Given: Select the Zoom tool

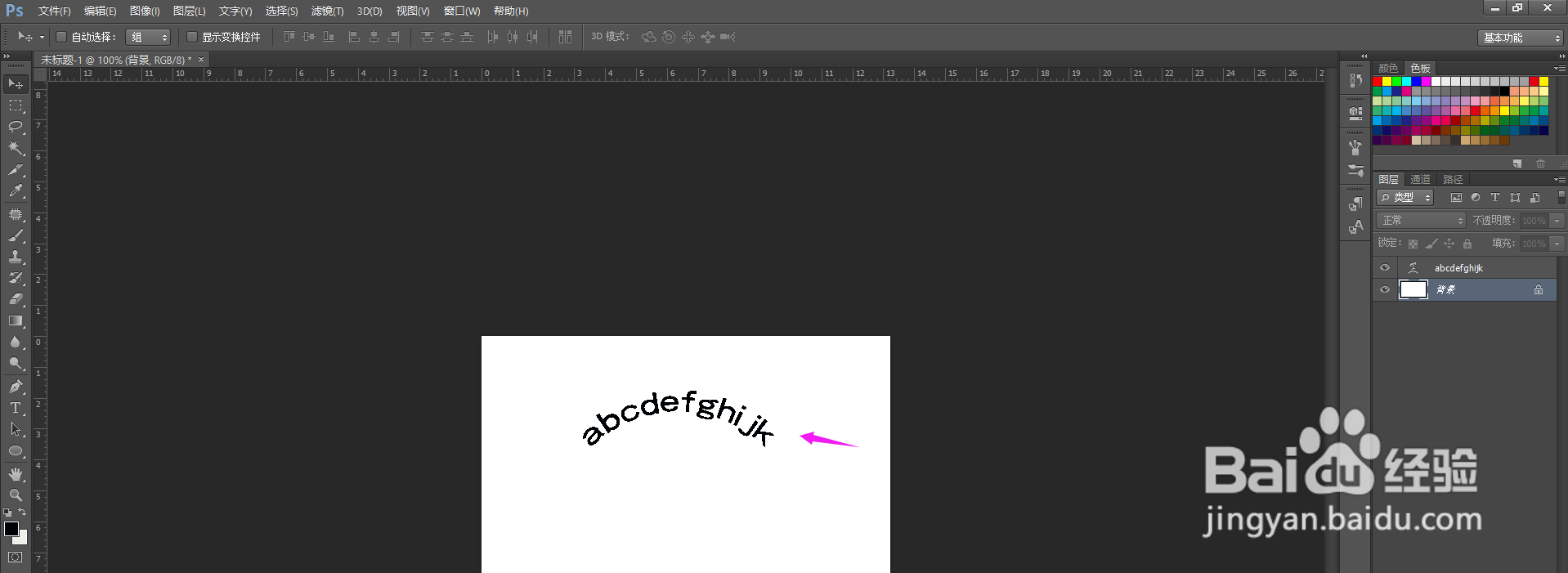Looking at the screenshot, I should point(16,495).
